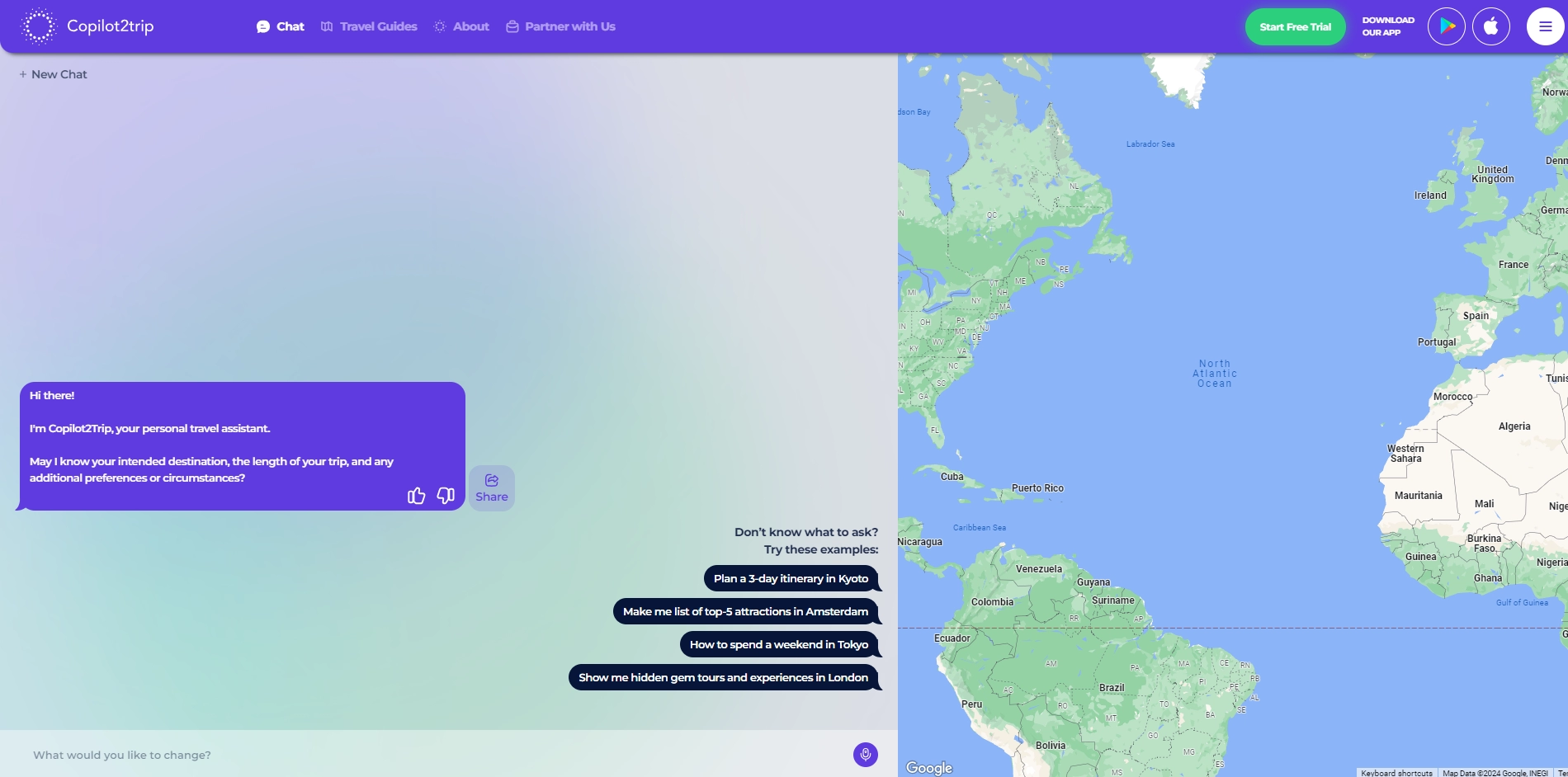Screen dimensions: 1568x777
Task: Click the Portugal map label
Action: click(x=1437, y=342)
